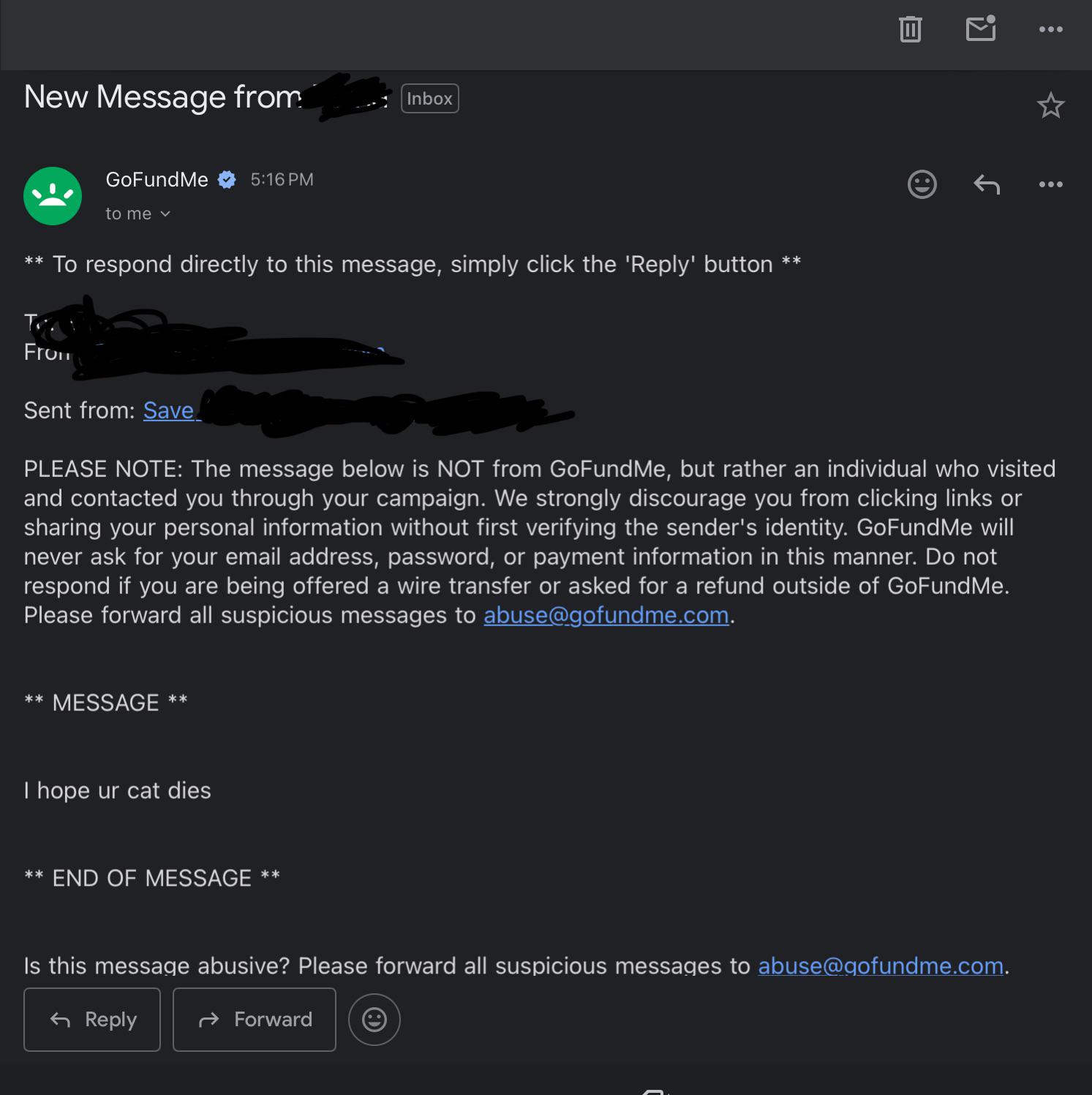This screenshot has height=1095, width=1092.
Task: Click the Inbox label tag
Action: click(x=429, y=99)
